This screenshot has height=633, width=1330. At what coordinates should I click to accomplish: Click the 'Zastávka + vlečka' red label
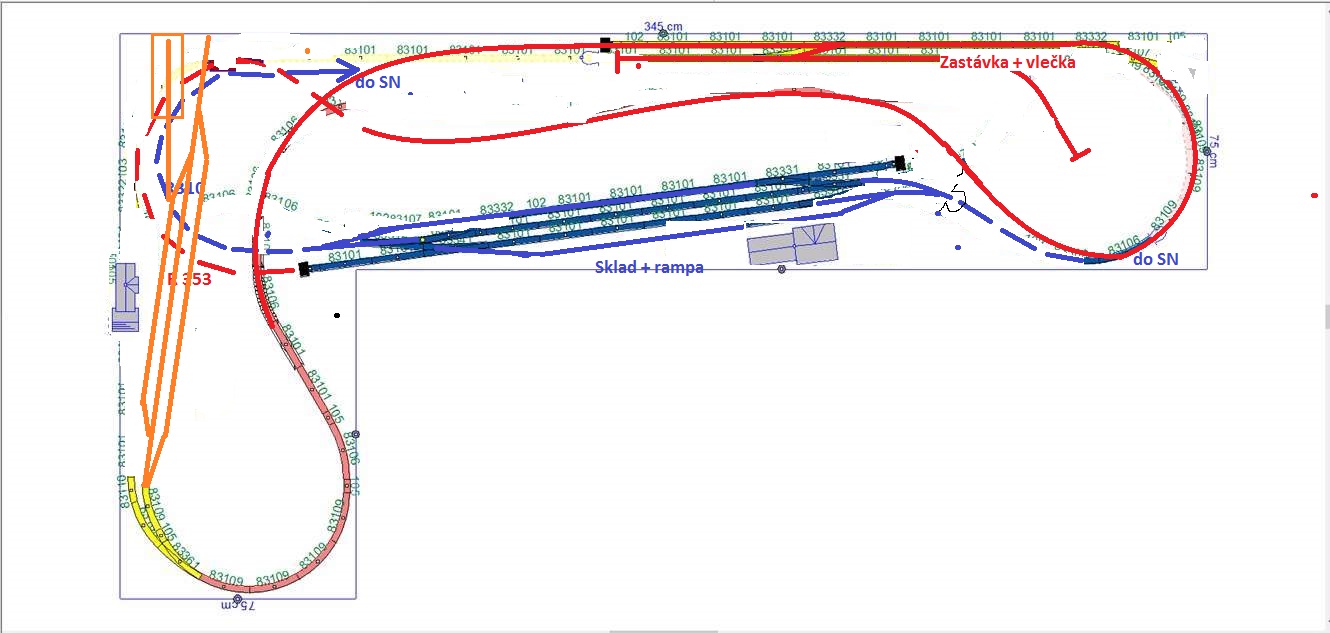pyautogui.click(x=1006, y=62)
